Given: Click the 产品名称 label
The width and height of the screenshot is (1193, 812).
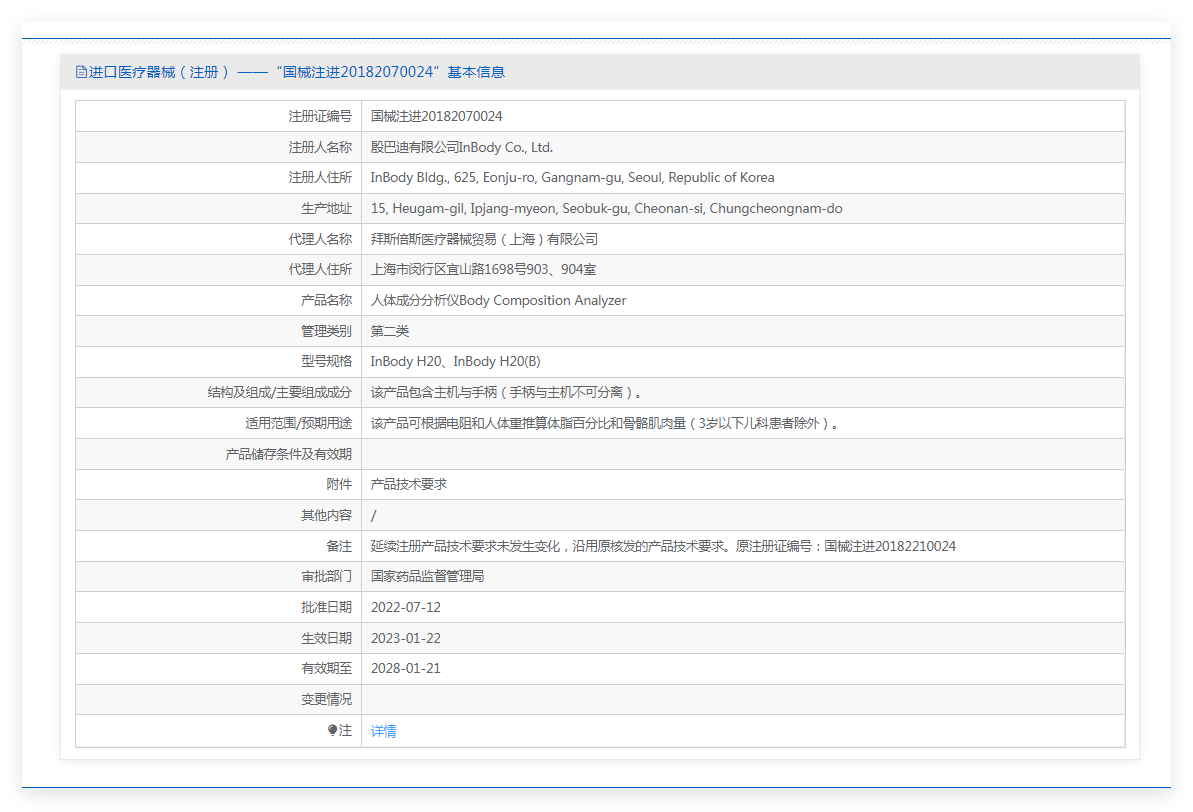Looking at the screenshot, I should click(326, 301).
